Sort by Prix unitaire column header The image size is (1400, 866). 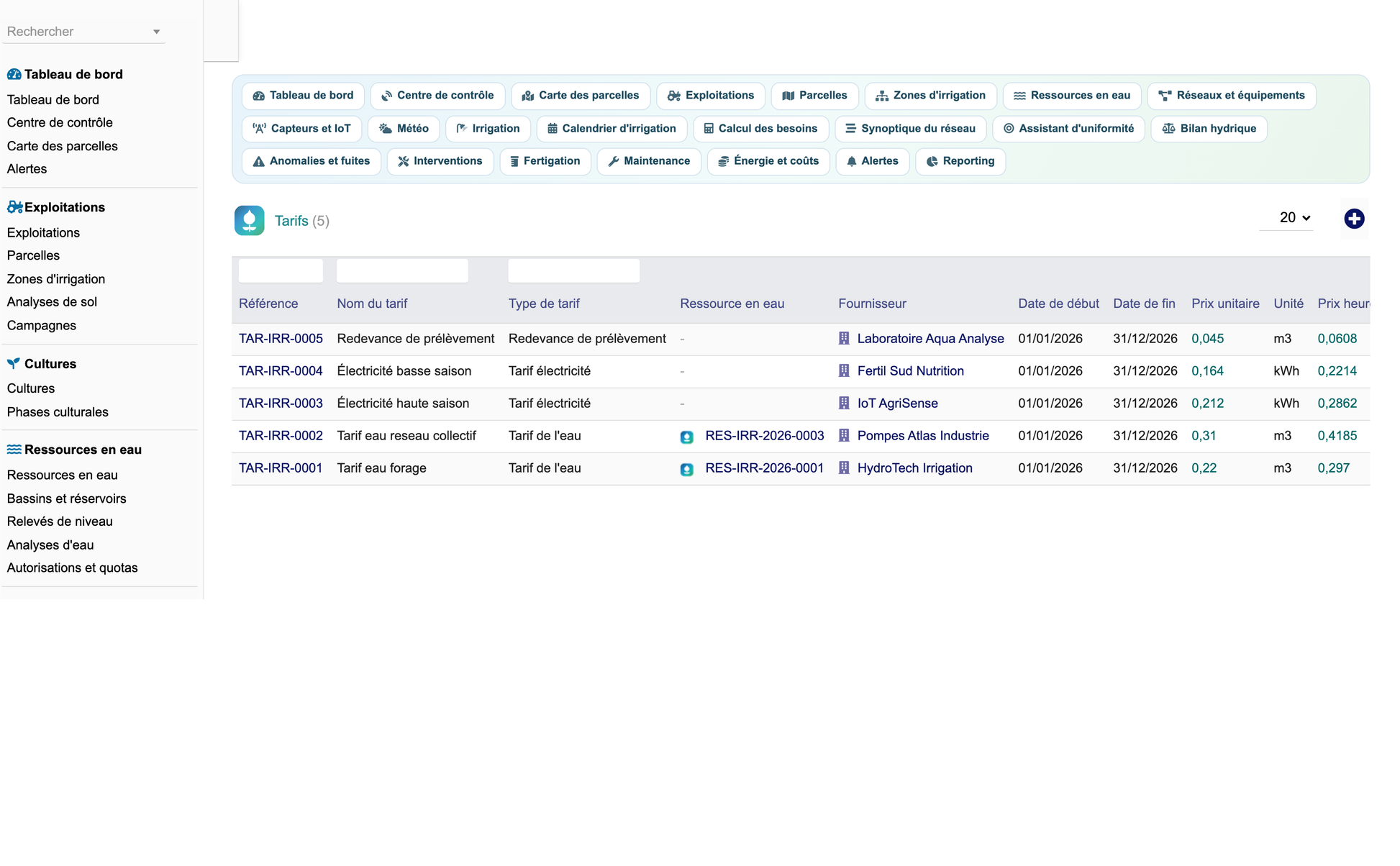[x=1225, y=304]
